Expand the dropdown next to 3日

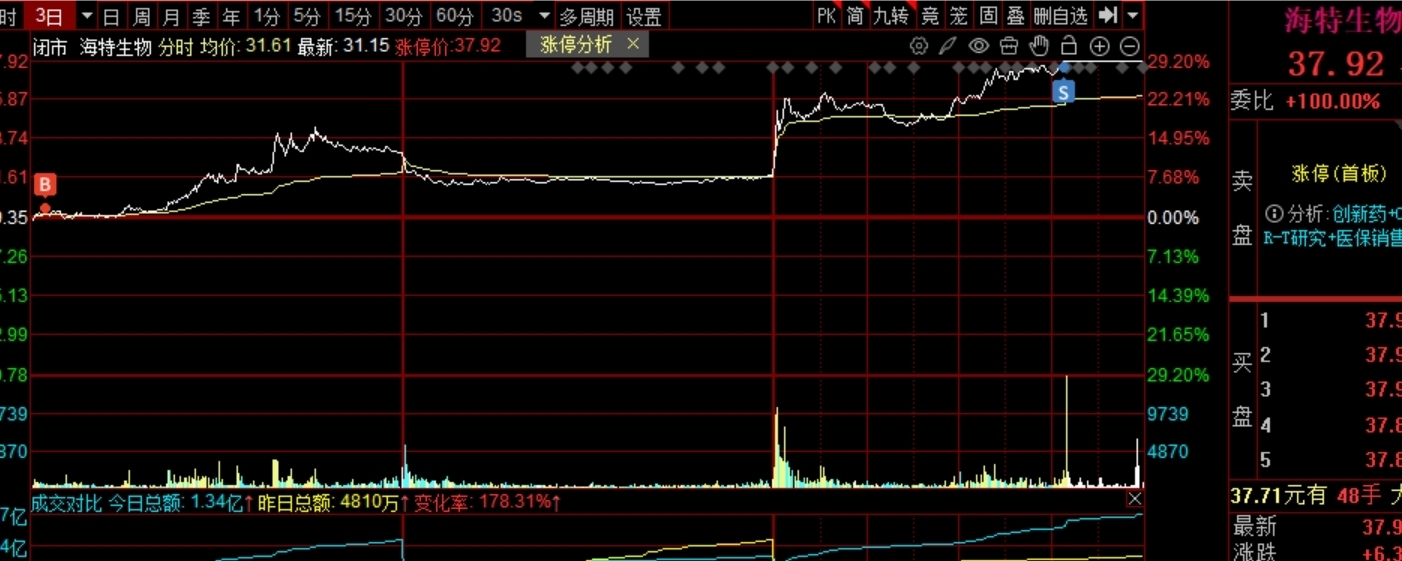tap(86, 16)
